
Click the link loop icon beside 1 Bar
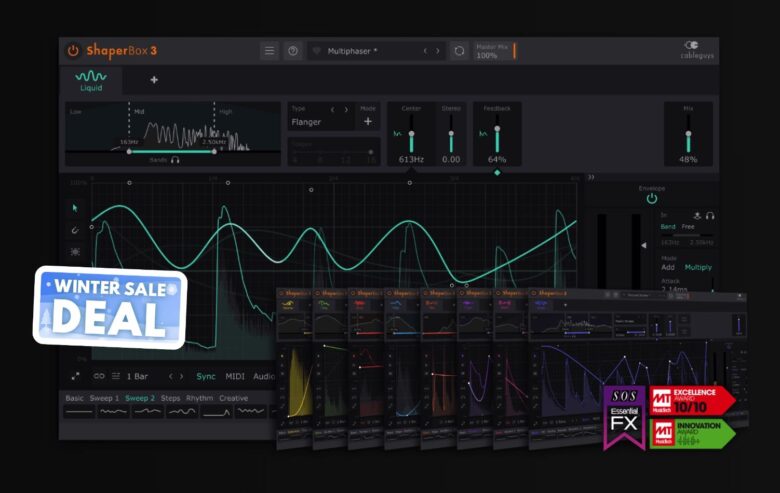coord(98,376)
